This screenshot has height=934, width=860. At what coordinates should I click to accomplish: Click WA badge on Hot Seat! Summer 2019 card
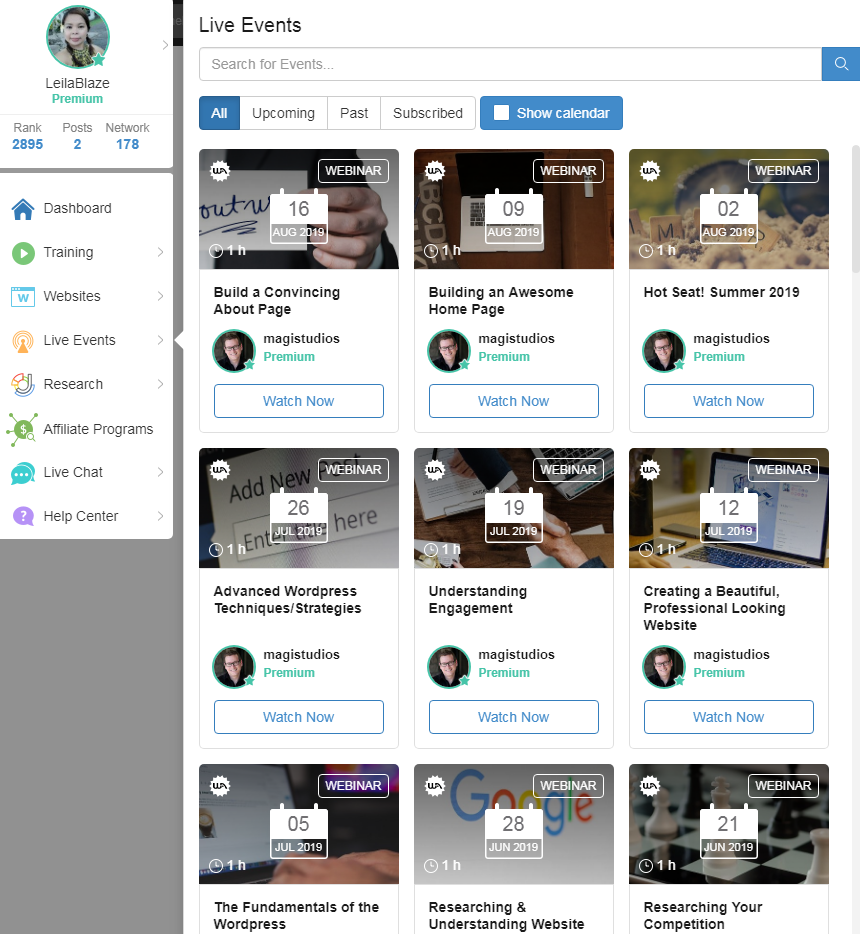point(650,171)
